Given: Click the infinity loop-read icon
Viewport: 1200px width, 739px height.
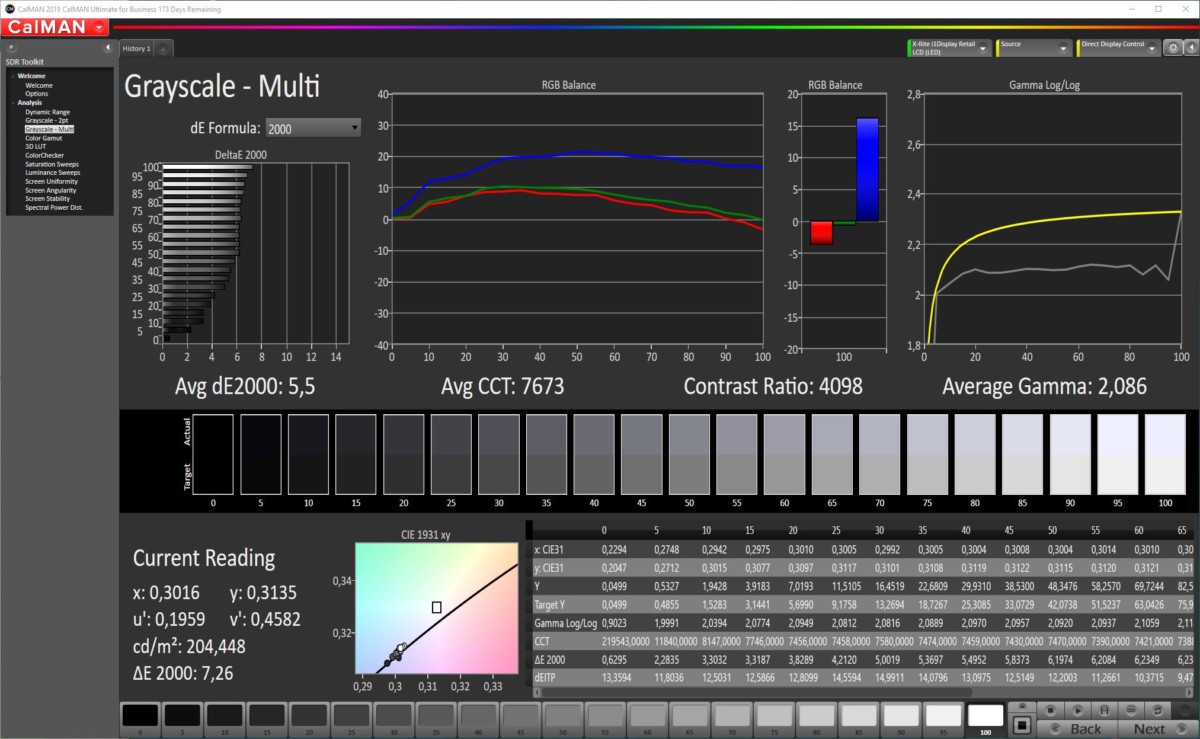Looking at the screenshot, I should (x=1130, y=710).
